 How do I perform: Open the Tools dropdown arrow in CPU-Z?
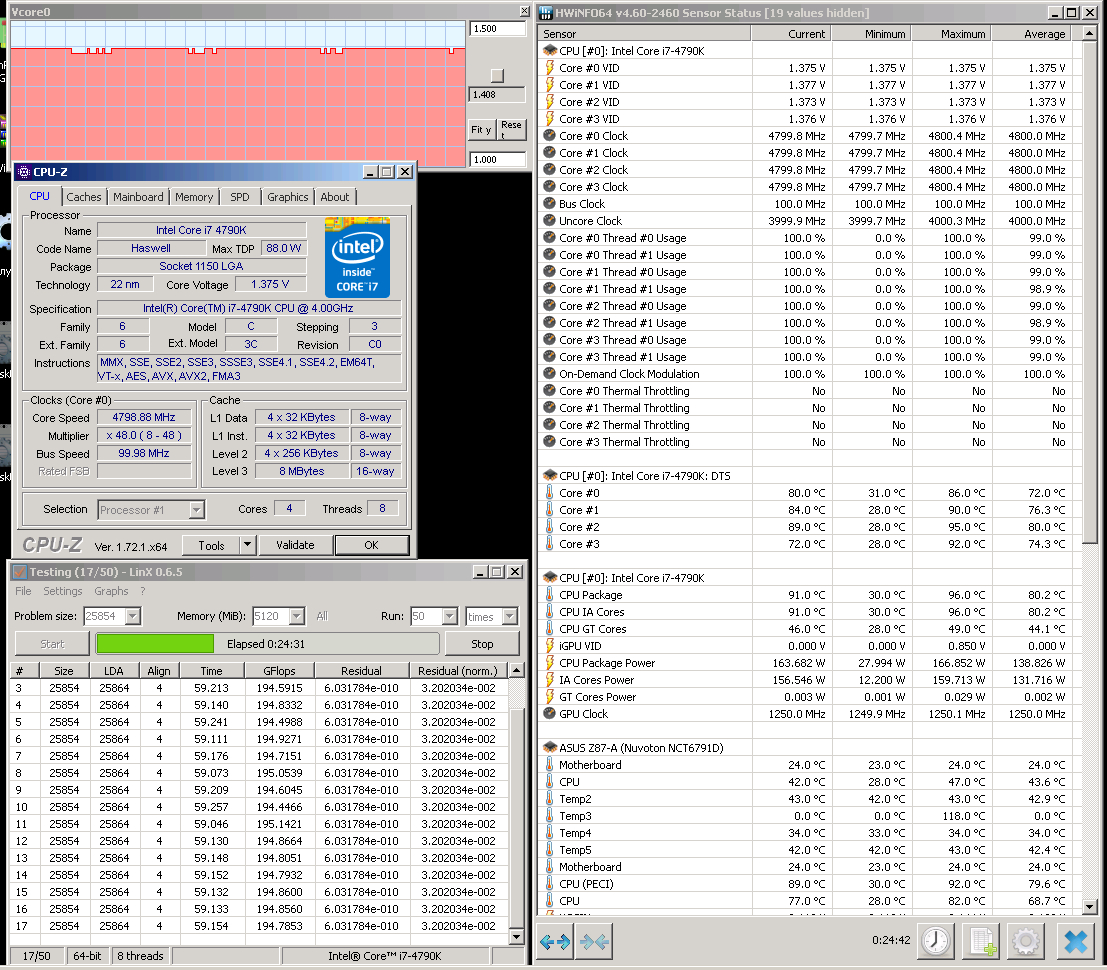(x=247, y=544)
